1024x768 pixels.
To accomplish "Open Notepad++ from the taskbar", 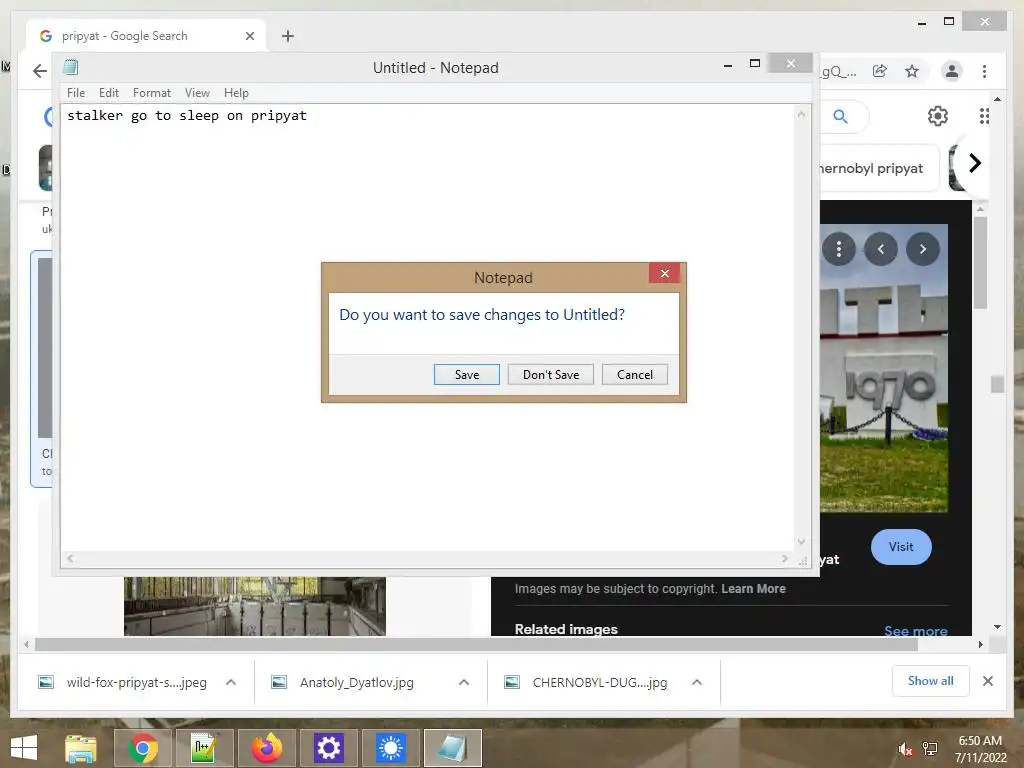I will coord(204,748).
